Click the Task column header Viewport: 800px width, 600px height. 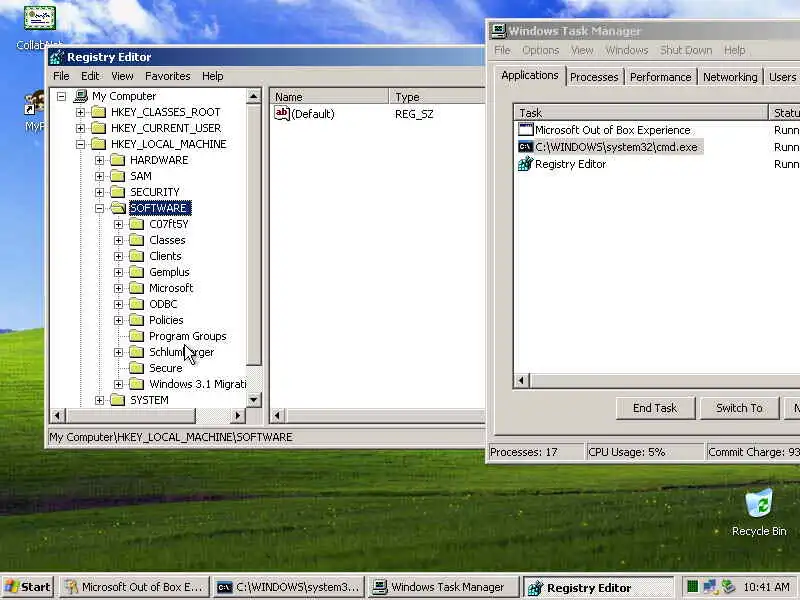(641, 113)
